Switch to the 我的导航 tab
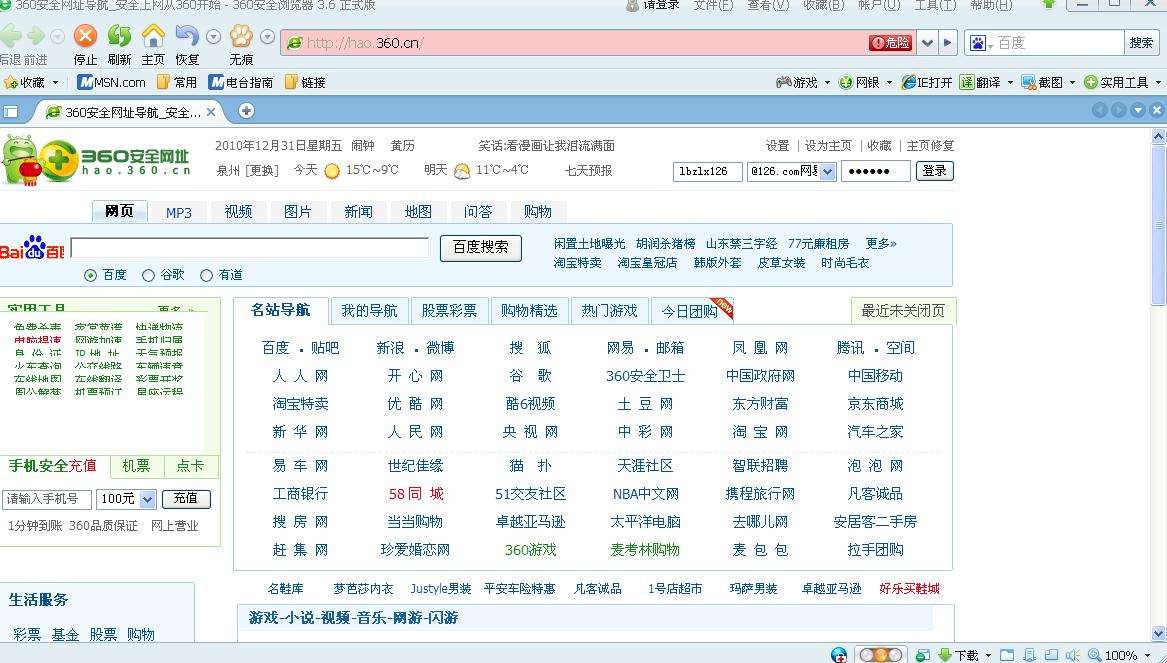1167x663 pixels. point(369,311)
